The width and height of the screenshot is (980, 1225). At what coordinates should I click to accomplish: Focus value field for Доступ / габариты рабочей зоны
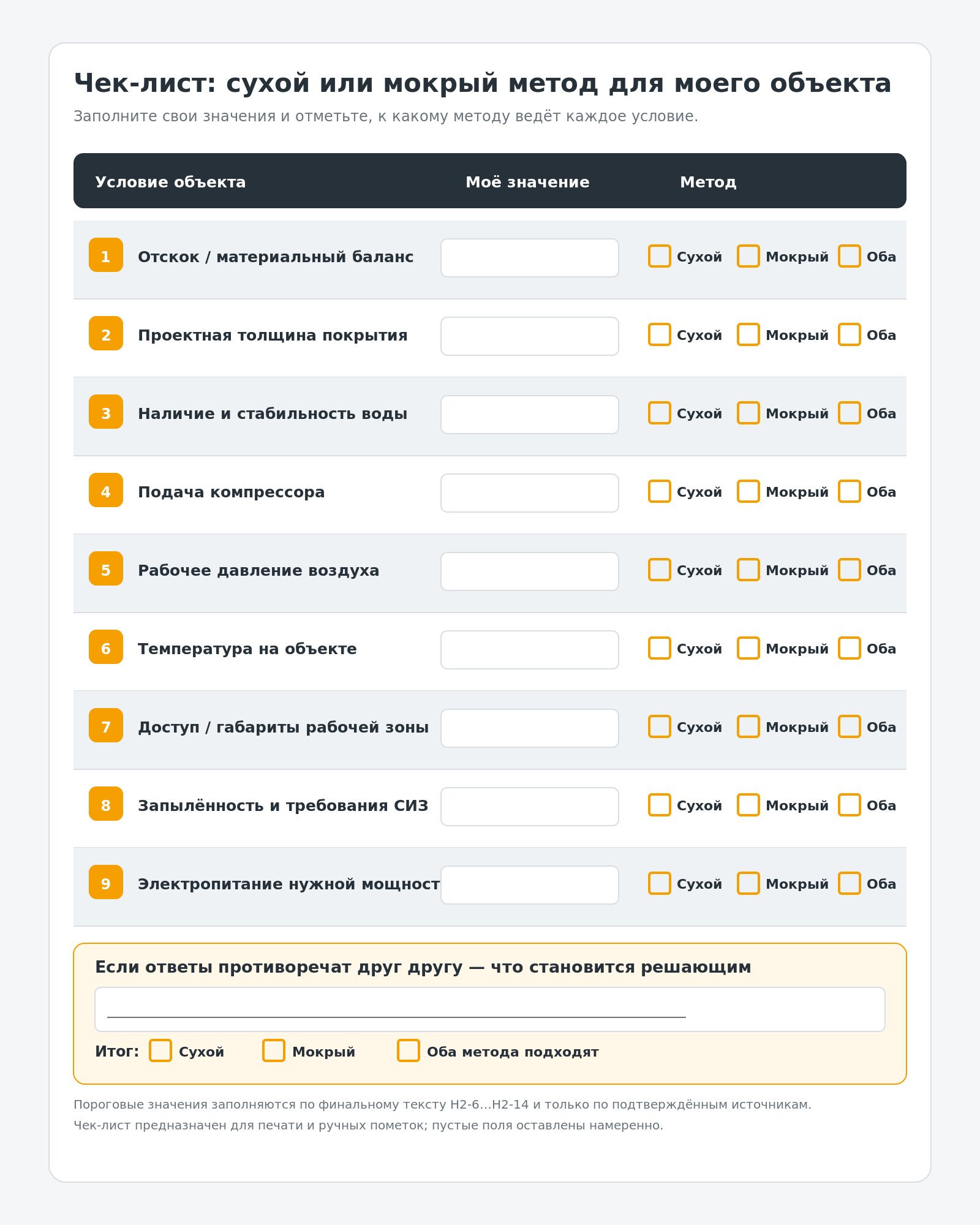530,728
